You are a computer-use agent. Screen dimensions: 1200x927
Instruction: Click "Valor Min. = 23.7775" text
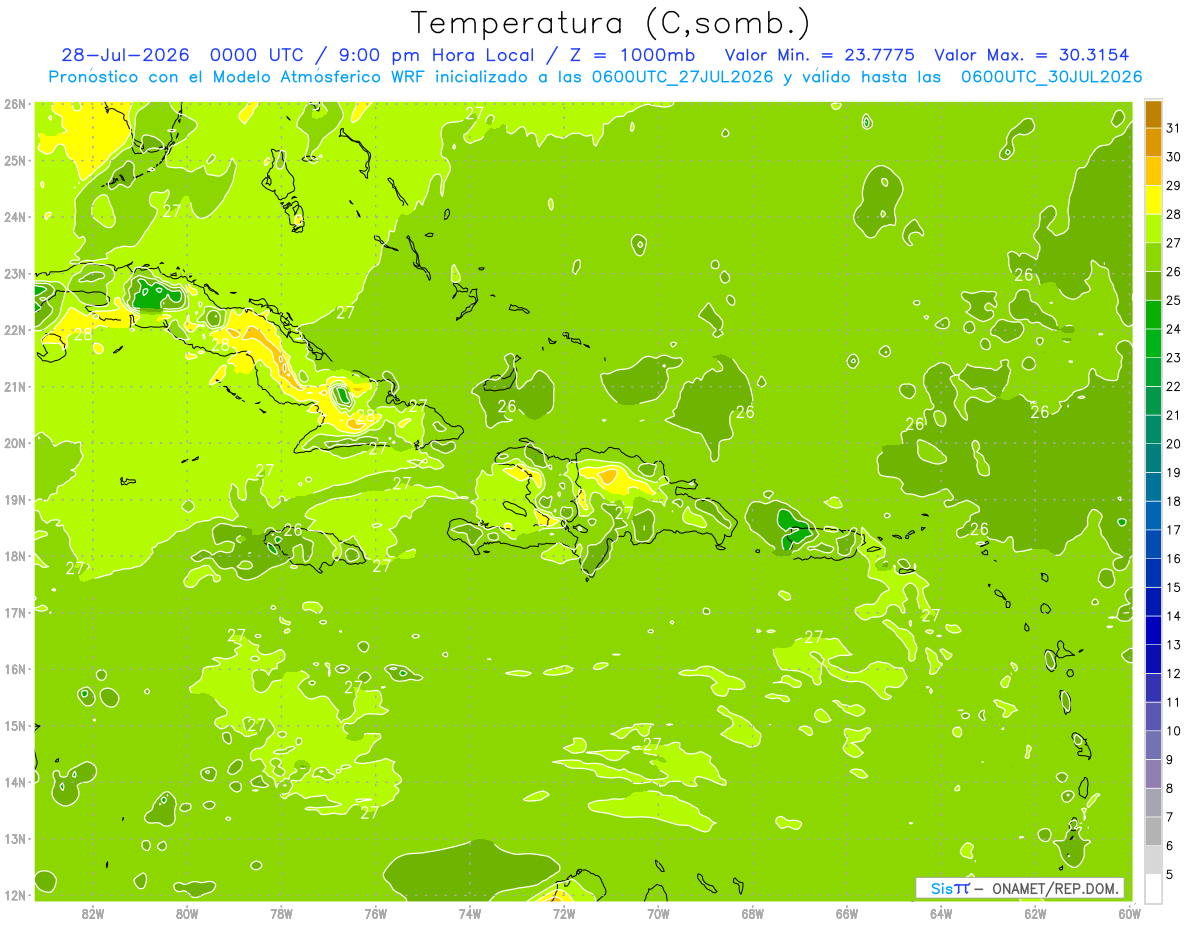pyautogui.click(x=820, y=55)
